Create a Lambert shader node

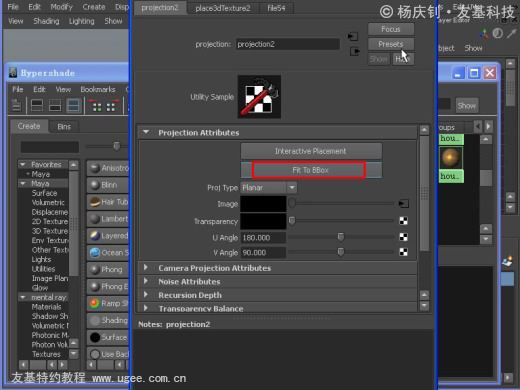point(108,219)
